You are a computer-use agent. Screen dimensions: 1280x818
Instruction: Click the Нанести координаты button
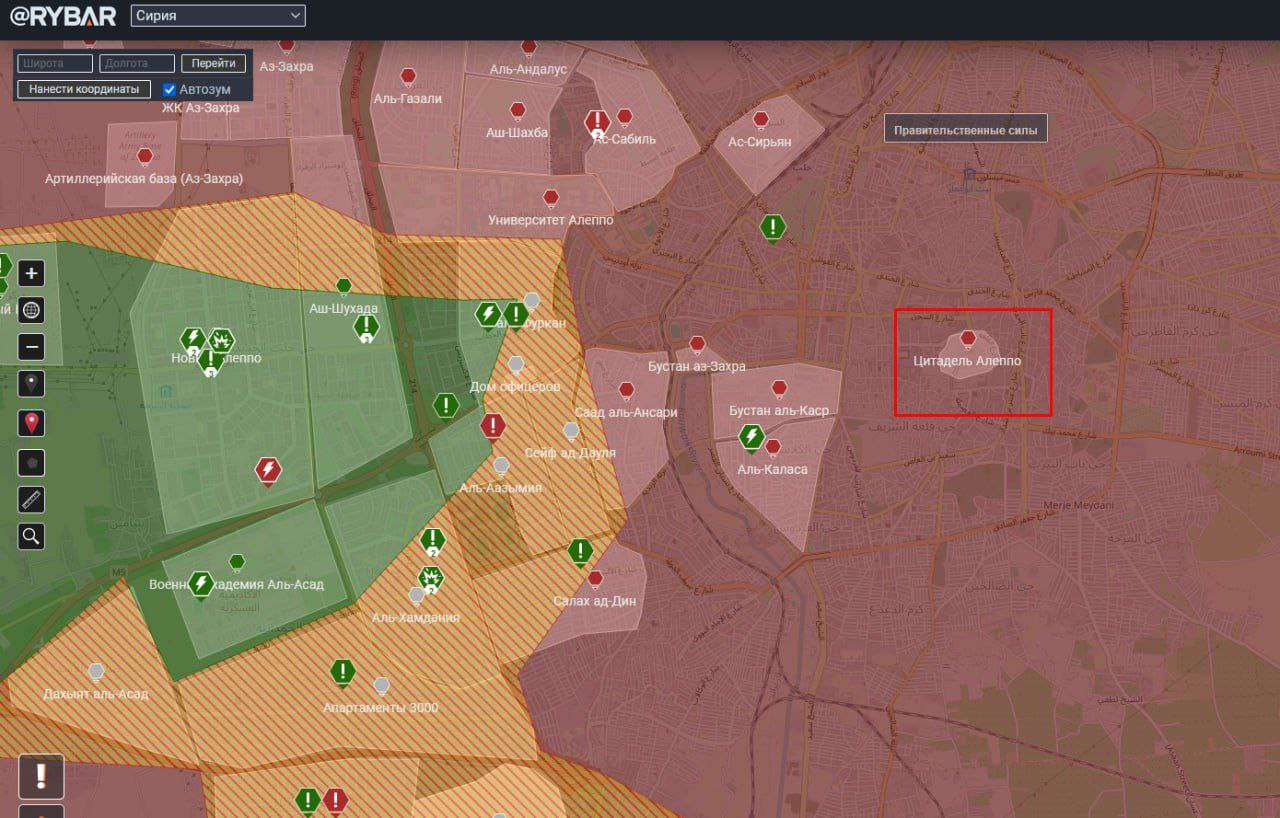tap(84, 89)
